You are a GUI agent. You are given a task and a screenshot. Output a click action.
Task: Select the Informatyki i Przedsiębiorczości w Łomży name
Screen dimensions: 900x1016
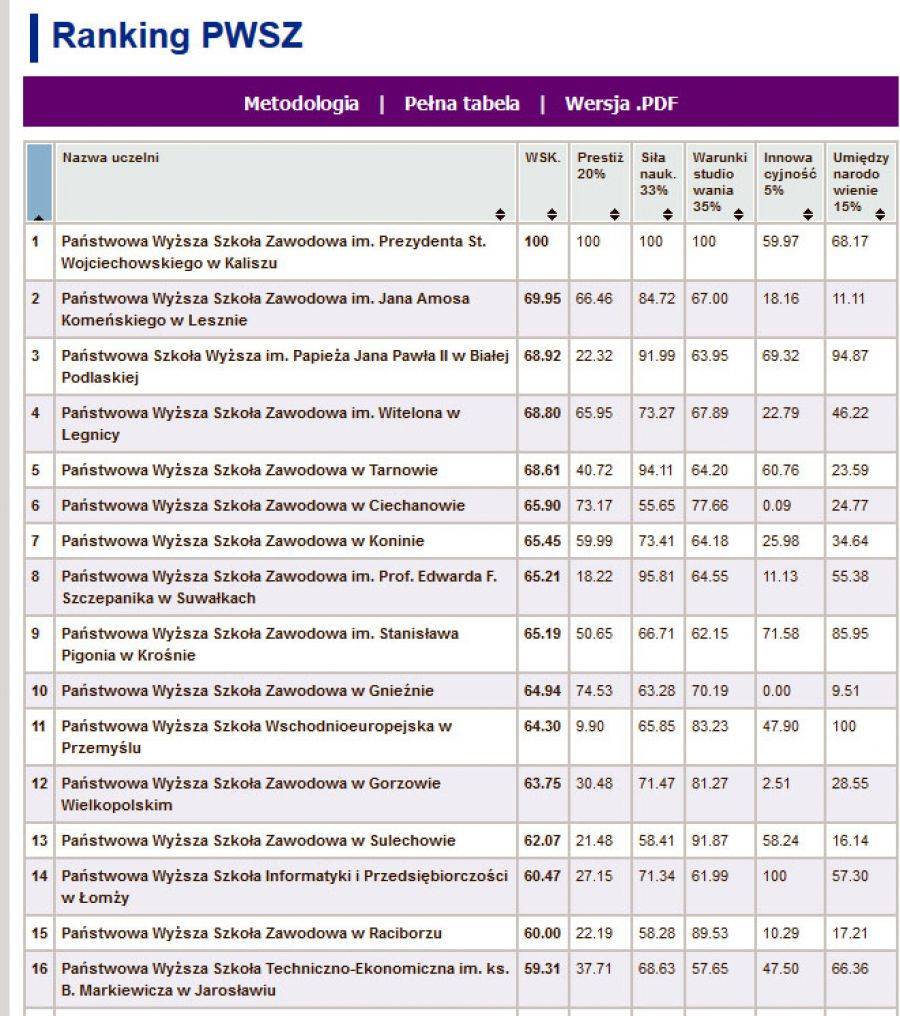click(x=284, y=886)
